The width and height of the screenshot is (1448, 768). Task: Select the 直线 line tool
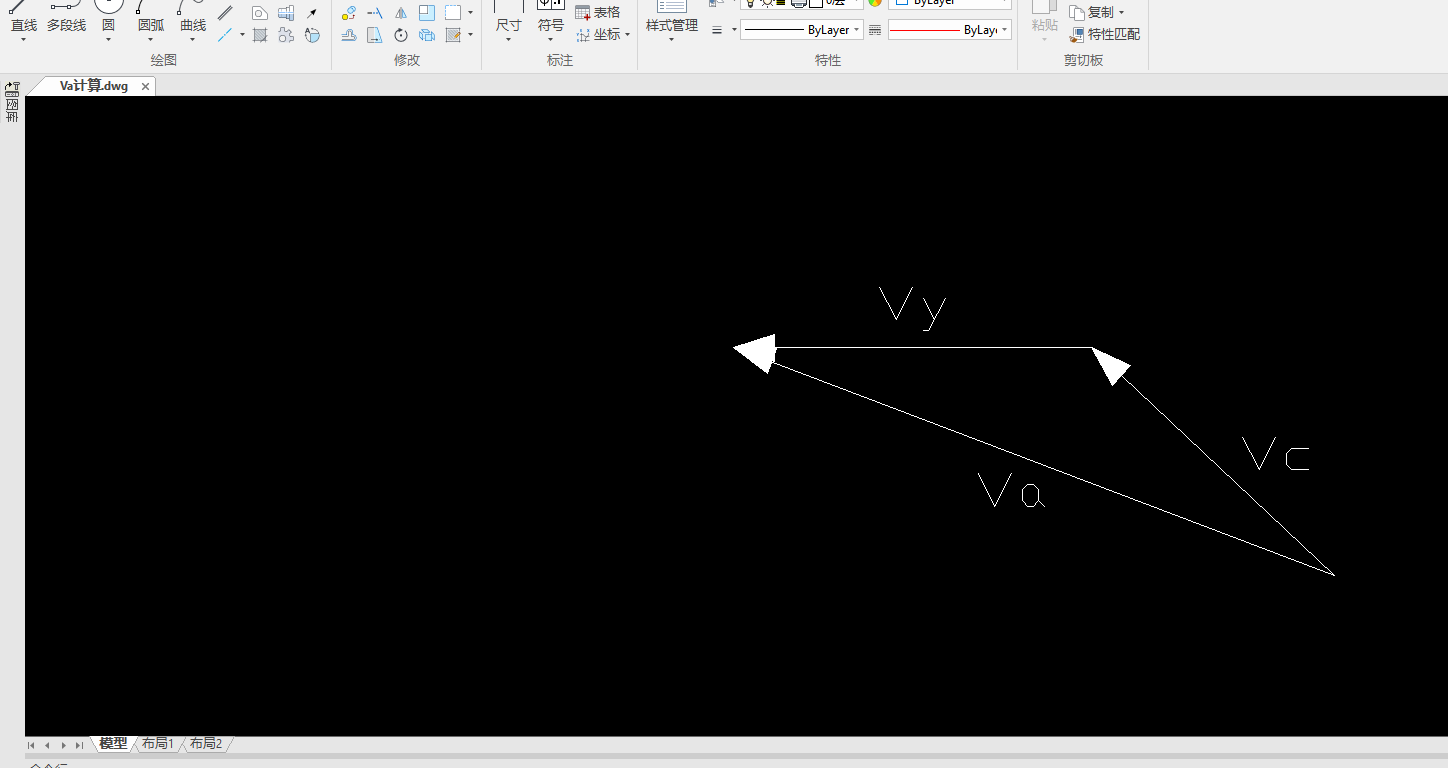tap(24, 19)
